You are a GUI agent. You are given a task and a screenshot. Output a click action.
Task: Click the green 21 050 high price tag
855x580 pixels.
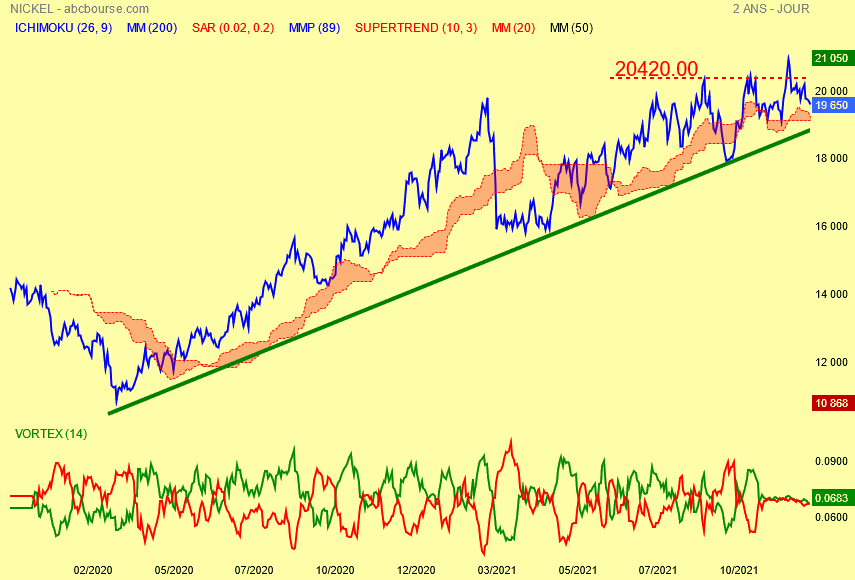tap(832, 58)
